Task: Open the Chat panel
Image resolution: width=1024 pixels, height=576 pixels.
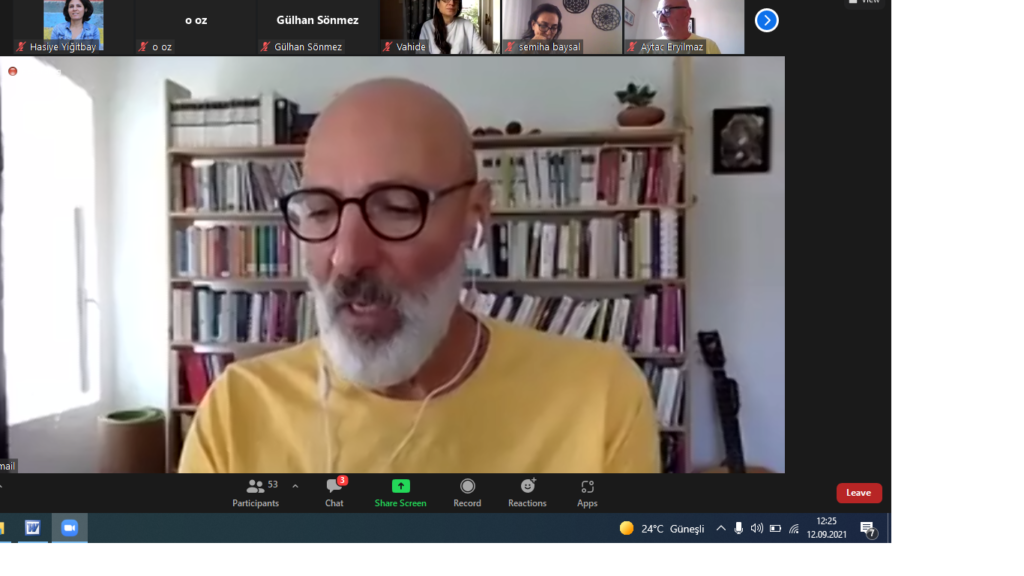Action: pos(334,492)
